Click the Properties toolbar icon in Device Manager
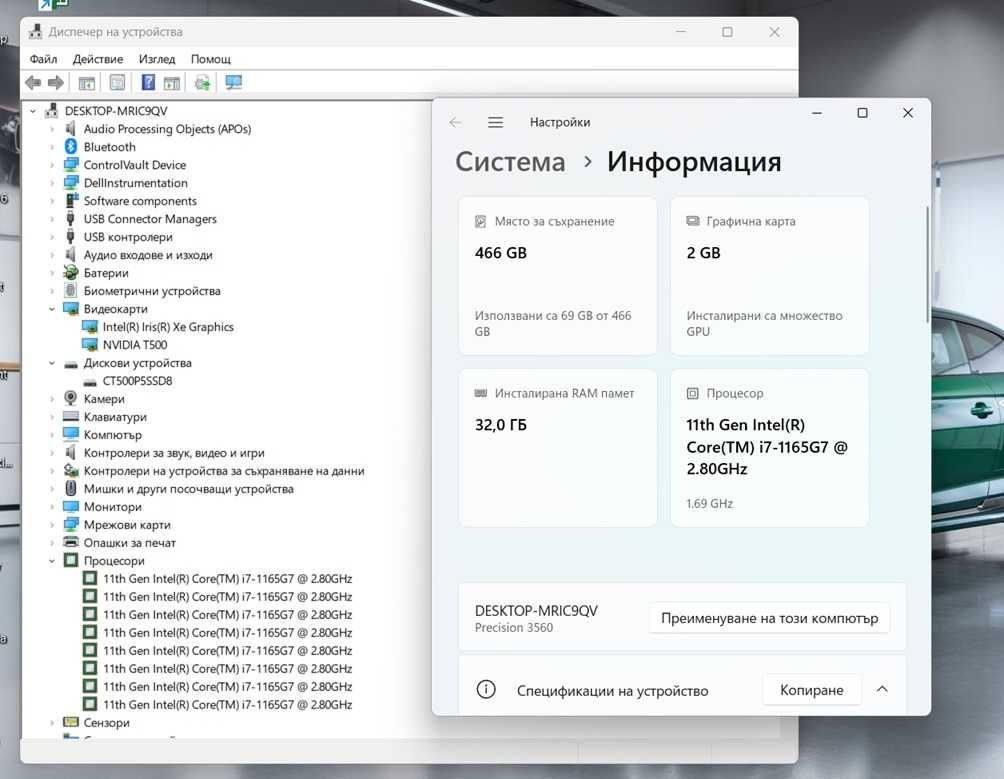 tap(117, 83)
